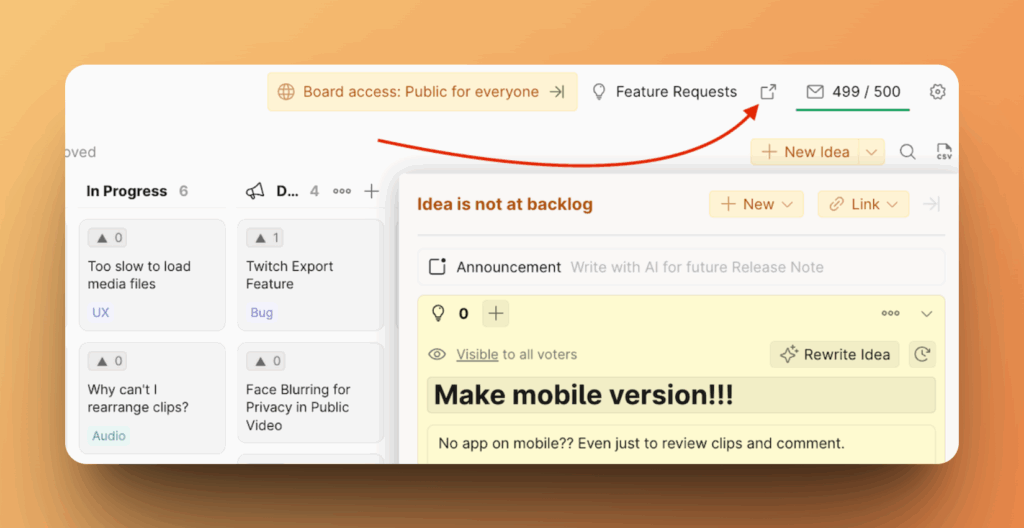The width and height of the screenshot is (1024, 528).
Task: Collapse the idea panel with arrow icon
Action: click(x=931, y=204)
